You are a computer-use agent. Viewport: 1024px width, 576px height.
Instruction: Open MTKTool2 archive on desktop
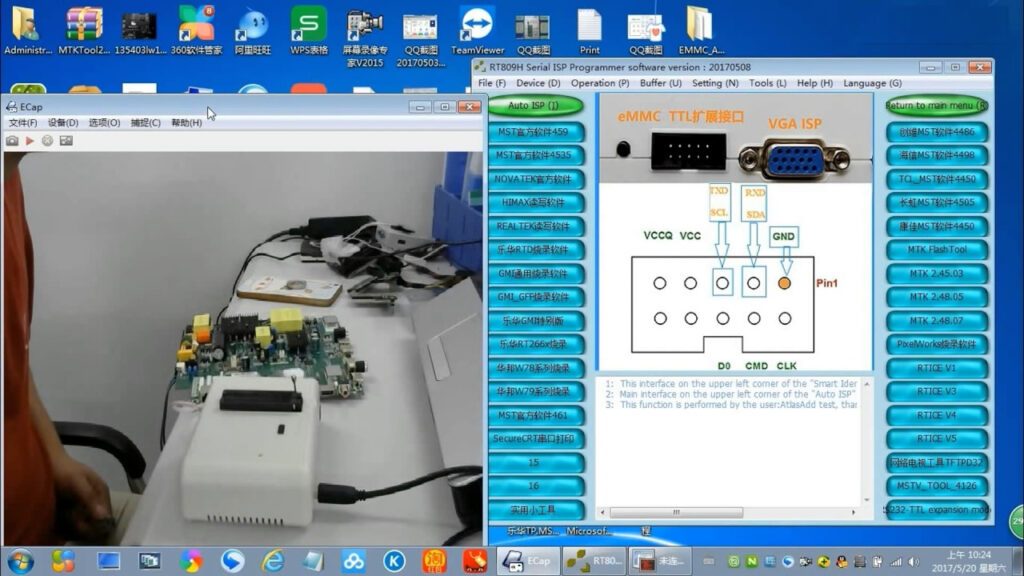[x=84, y=30]
